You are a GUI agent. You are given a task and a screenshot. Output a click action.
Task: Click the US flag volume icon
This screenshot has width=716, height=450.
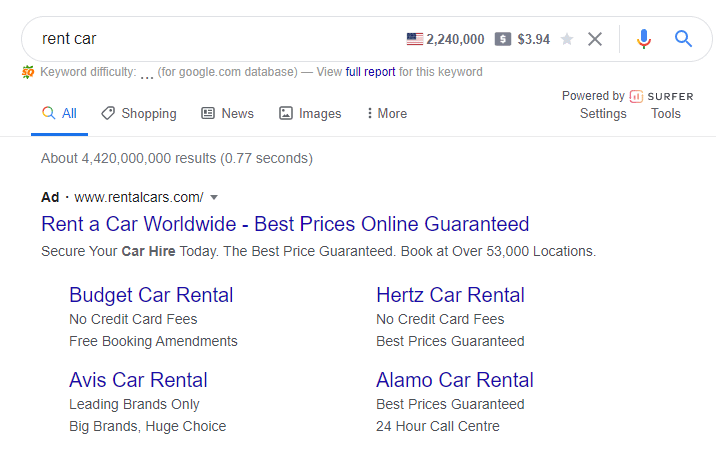(415, 39)
